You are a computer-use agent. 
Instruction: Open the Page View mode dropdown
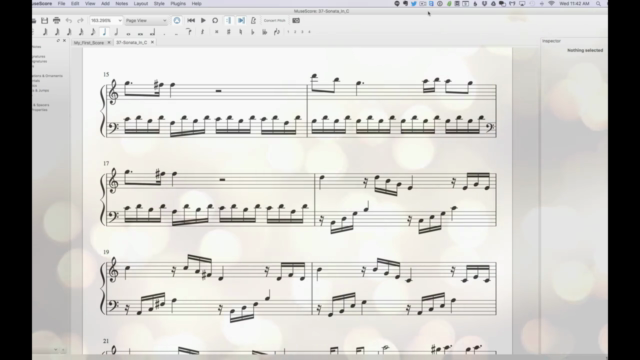tap(147, 20)
